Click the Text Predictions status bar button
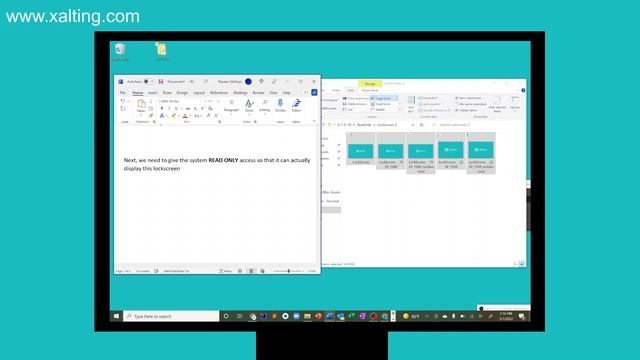The width and height of the screenshot is (640, 360). [x=176, y=271]
